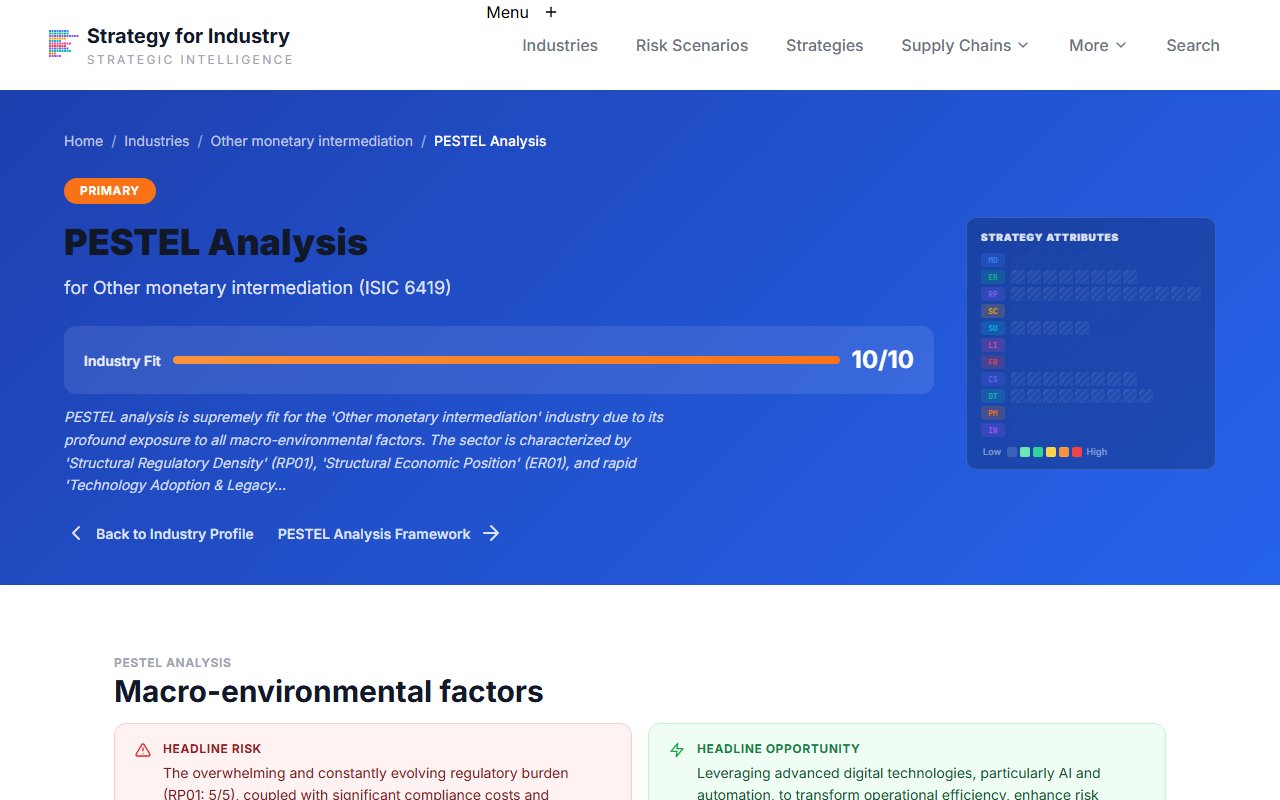Click the RP attribute badge
The height and width of the screenshot is (800, 1280).
click(x=992, y=294)
